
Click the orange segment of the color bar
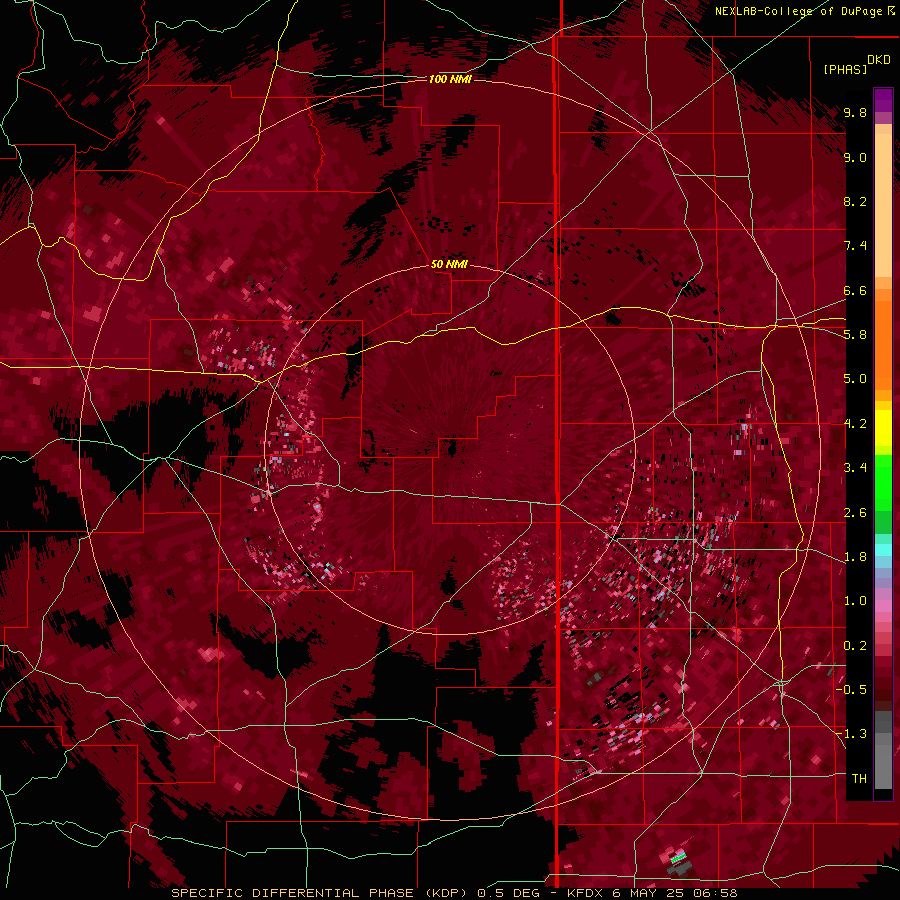(883, 339)
